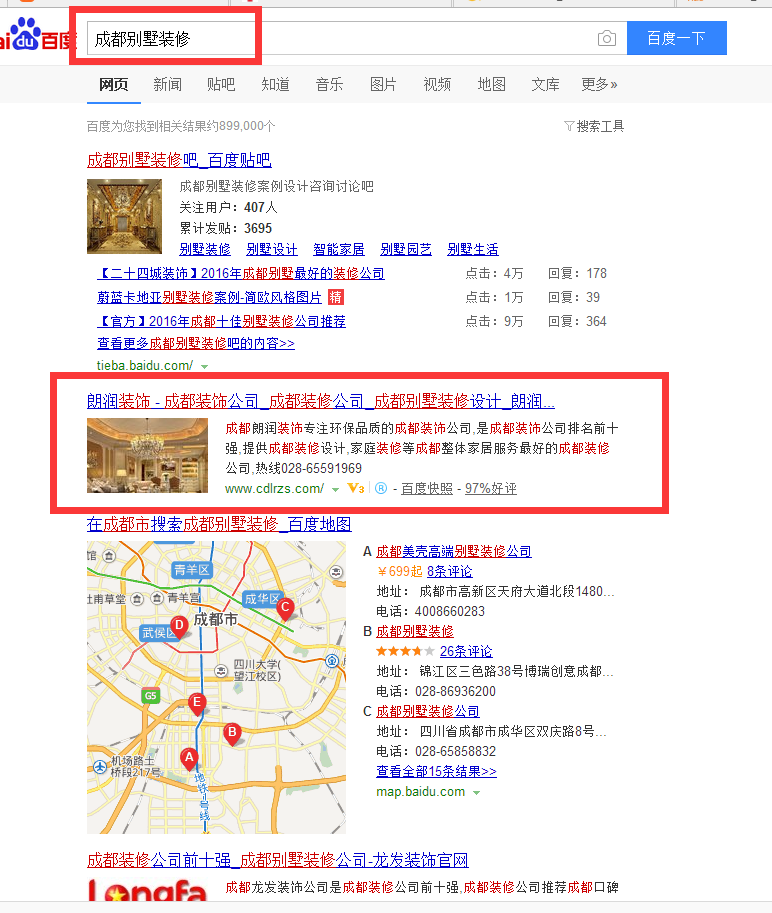772x913 pixels.
Task: Select the 网页 tab
Action: tap(114, 84)
